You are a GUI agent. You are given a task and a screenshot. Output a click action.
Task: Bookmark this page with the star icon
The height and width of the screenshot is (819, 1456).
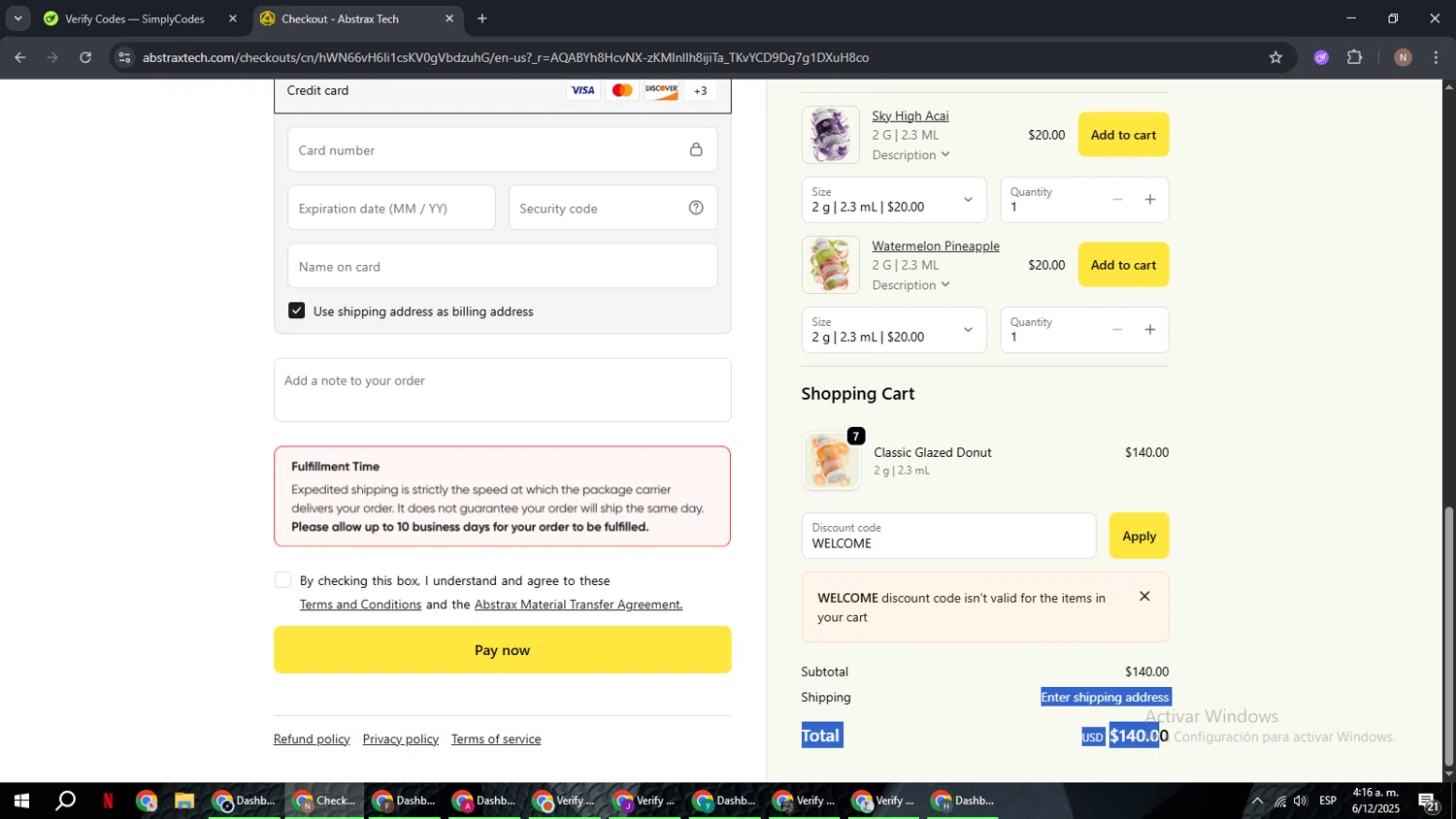1275,57
